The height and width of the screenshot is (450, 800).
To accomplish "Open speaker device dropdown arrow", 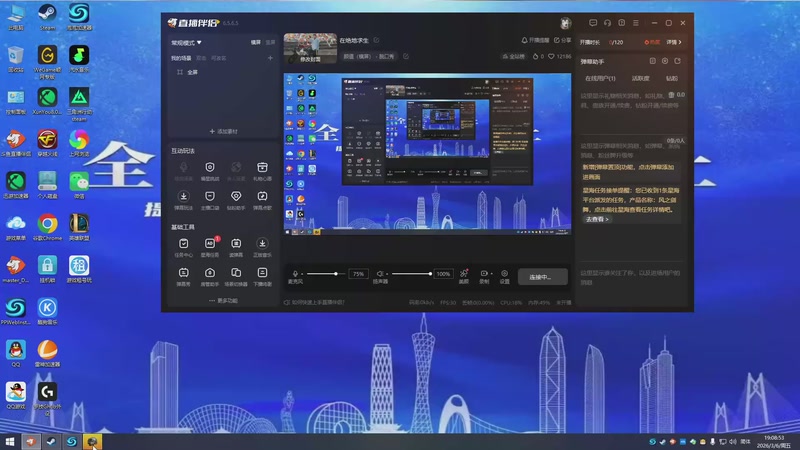I will coord(387,274).
